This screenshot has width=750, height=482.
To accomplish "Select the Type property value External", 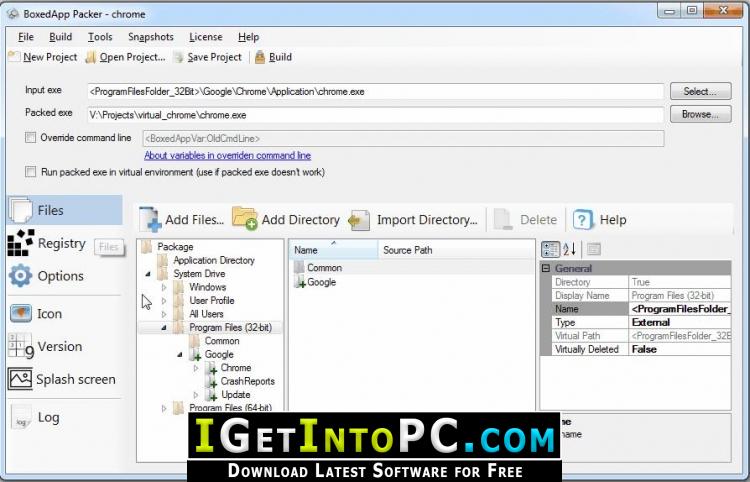I will click(x=679, y=322).
